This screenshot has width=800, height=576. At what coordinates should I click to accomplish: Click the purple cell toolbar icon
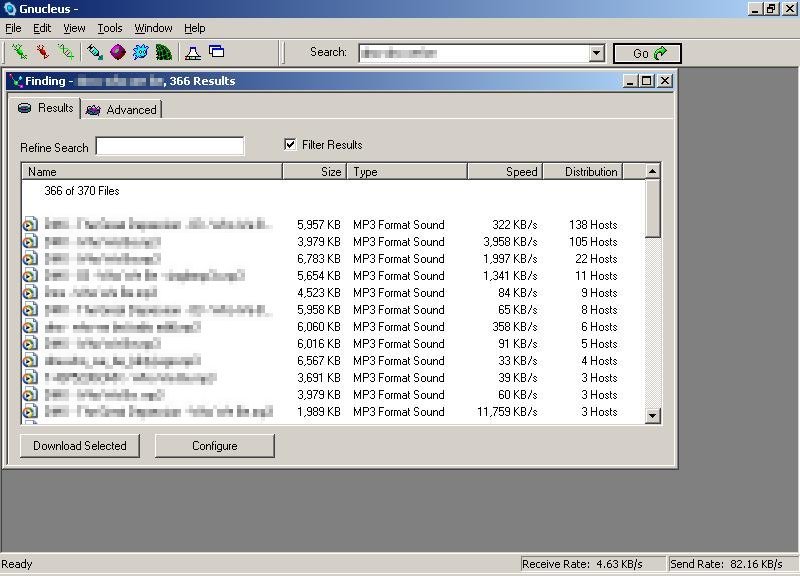pyautogui.click(x=118, y=52)
